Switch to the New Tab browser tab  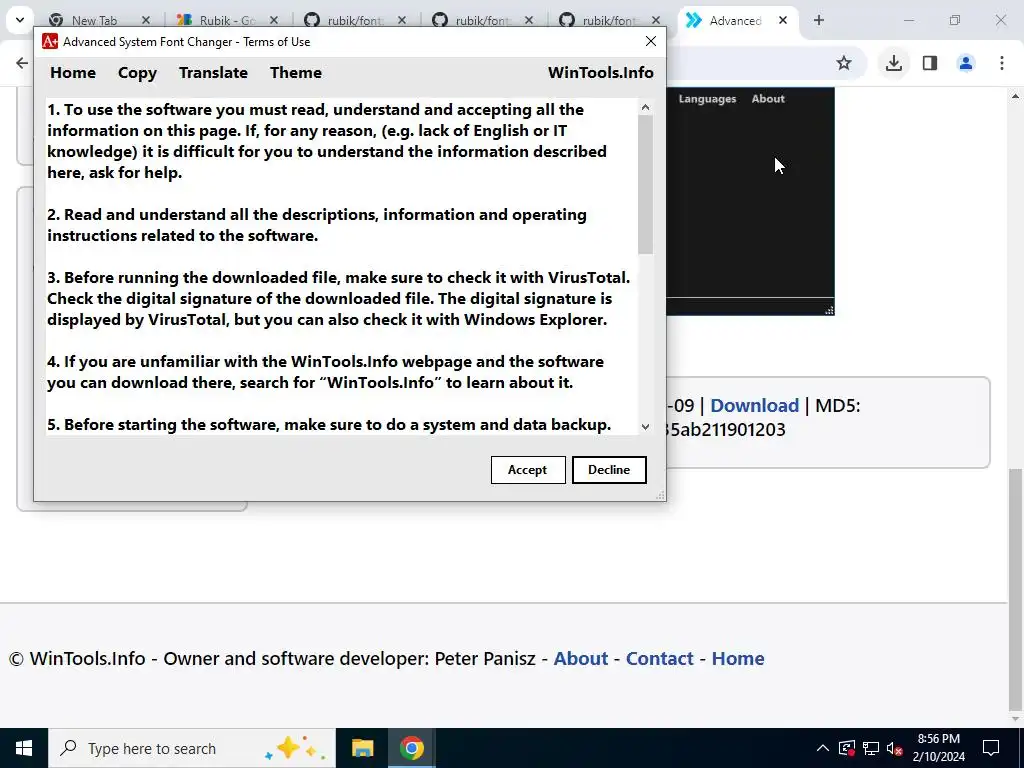pos(93,20)
